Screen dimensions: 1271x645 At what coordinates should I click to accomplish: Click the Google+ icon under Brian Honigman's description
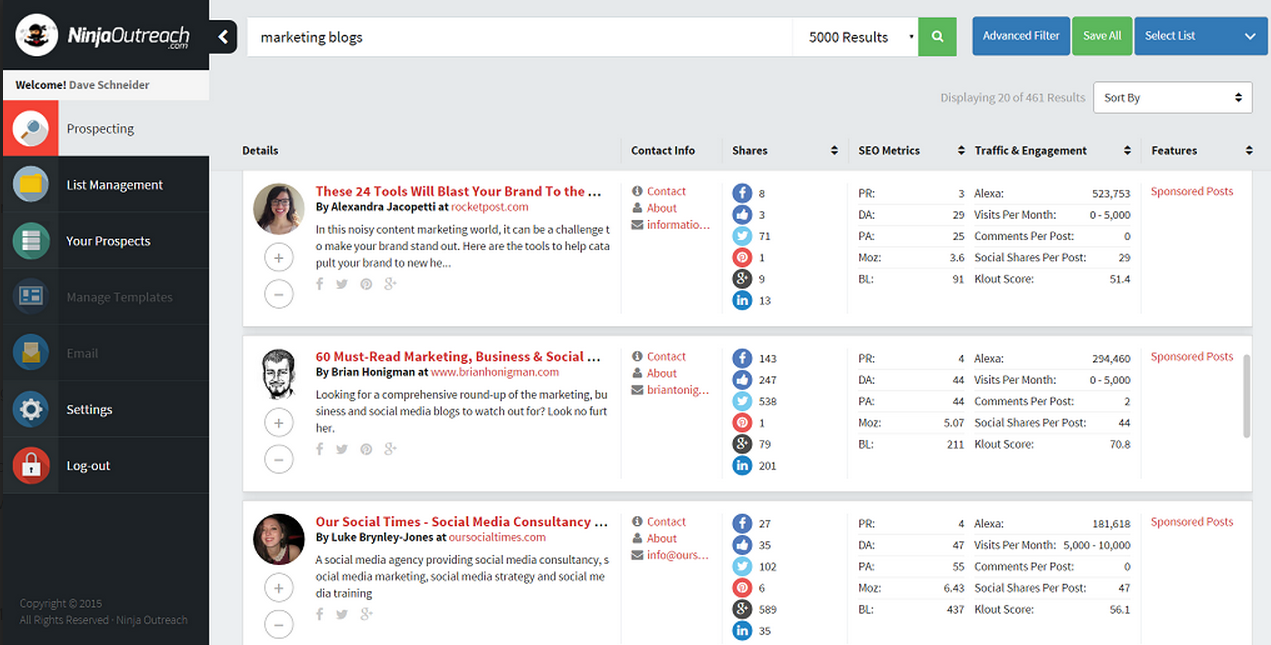(x=390, y=449)
